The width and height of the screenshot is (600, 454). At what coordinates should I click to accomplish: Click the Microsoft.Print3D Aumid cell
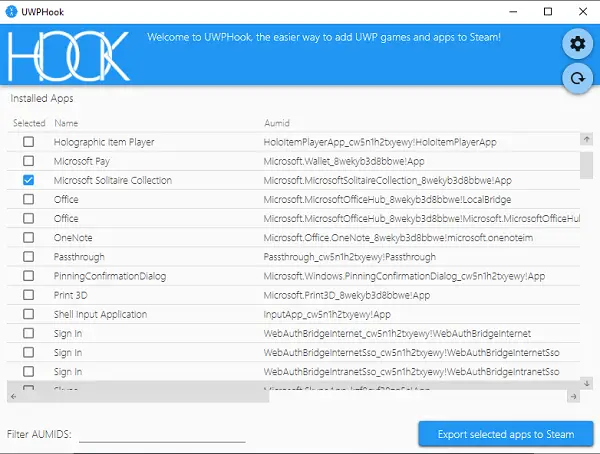point(347,295)
